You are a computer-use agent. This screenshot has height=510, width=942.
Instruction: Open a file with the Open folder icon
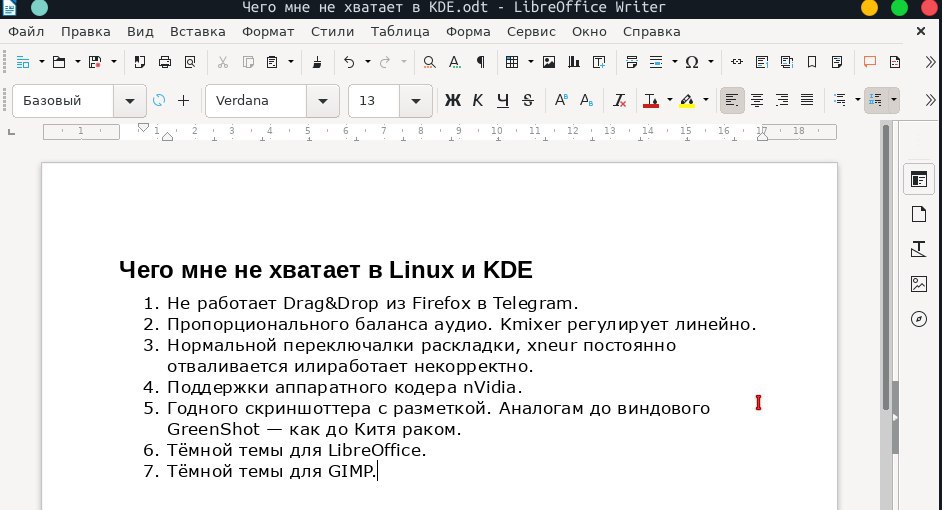click(x=59, y=62)
